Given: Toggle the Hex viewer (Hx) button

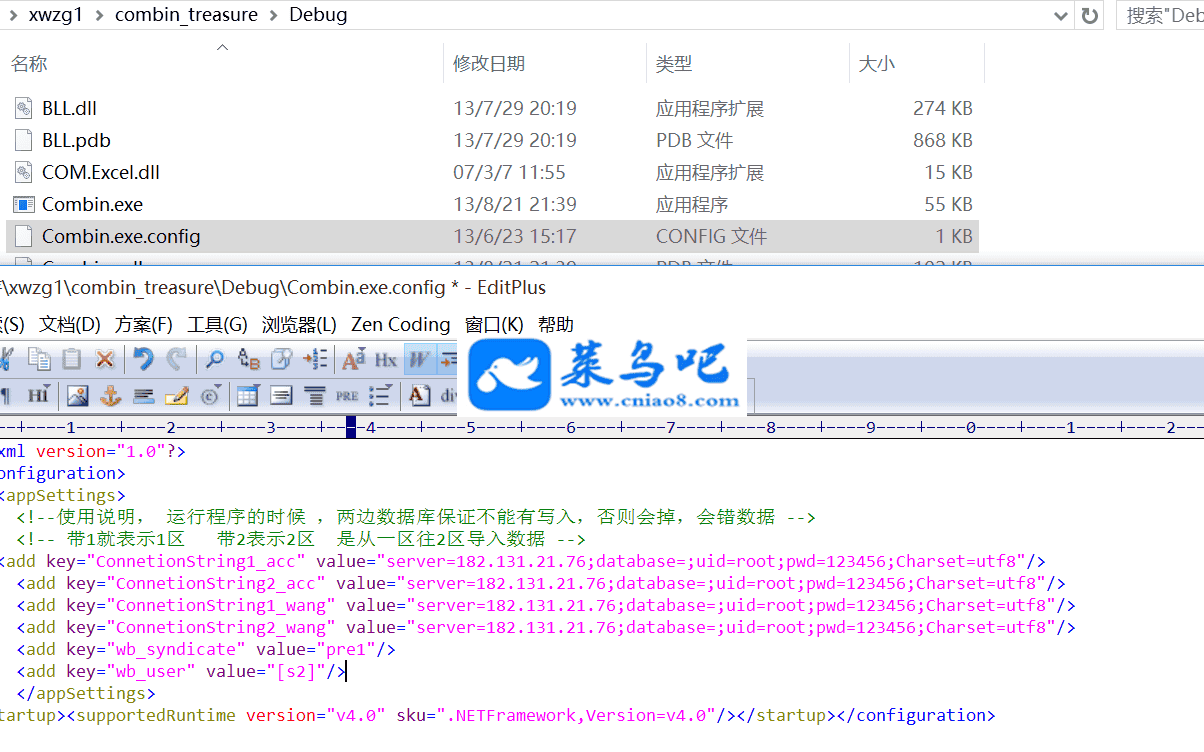Looking at the screenshot, I should click(x=386, y=360).
